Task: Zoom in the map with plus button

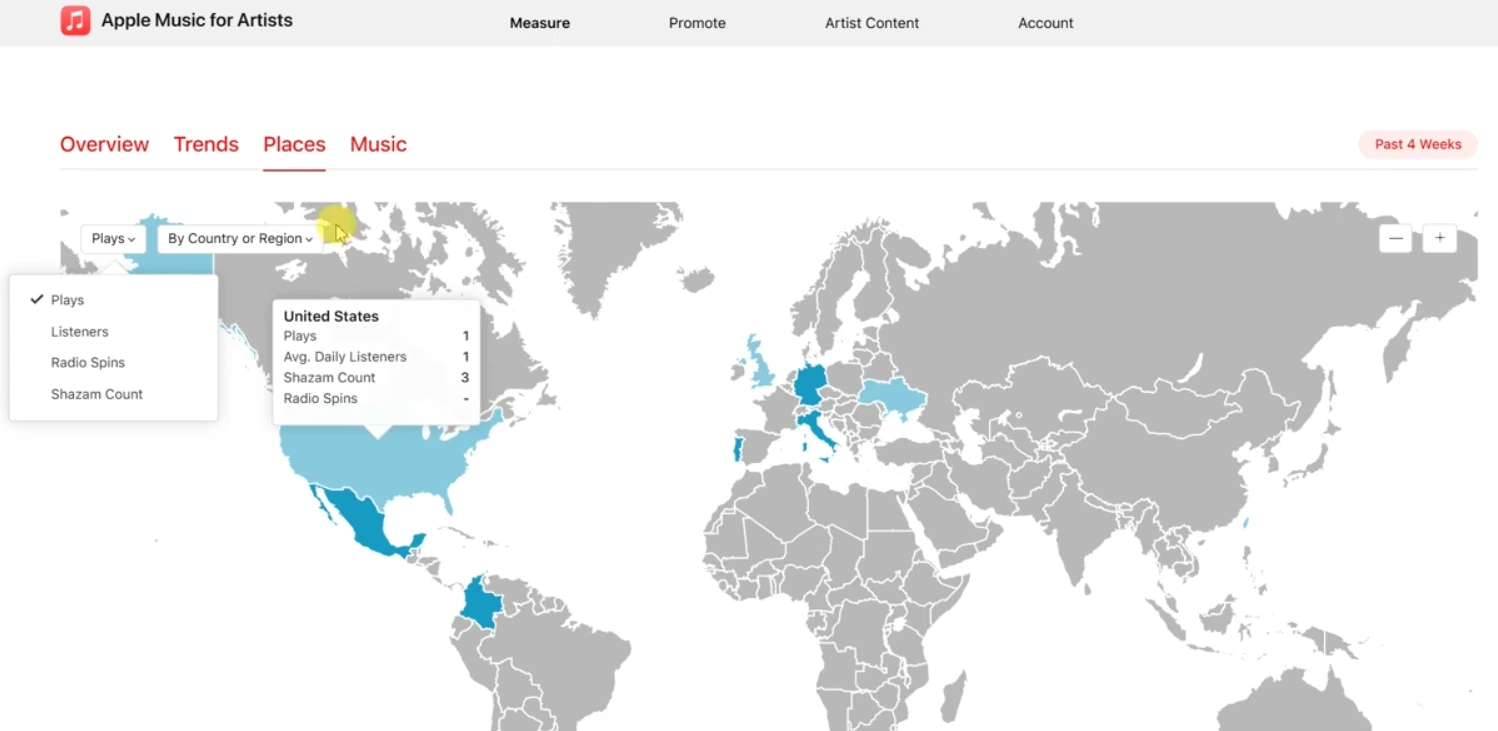Action: [1440, 238]
